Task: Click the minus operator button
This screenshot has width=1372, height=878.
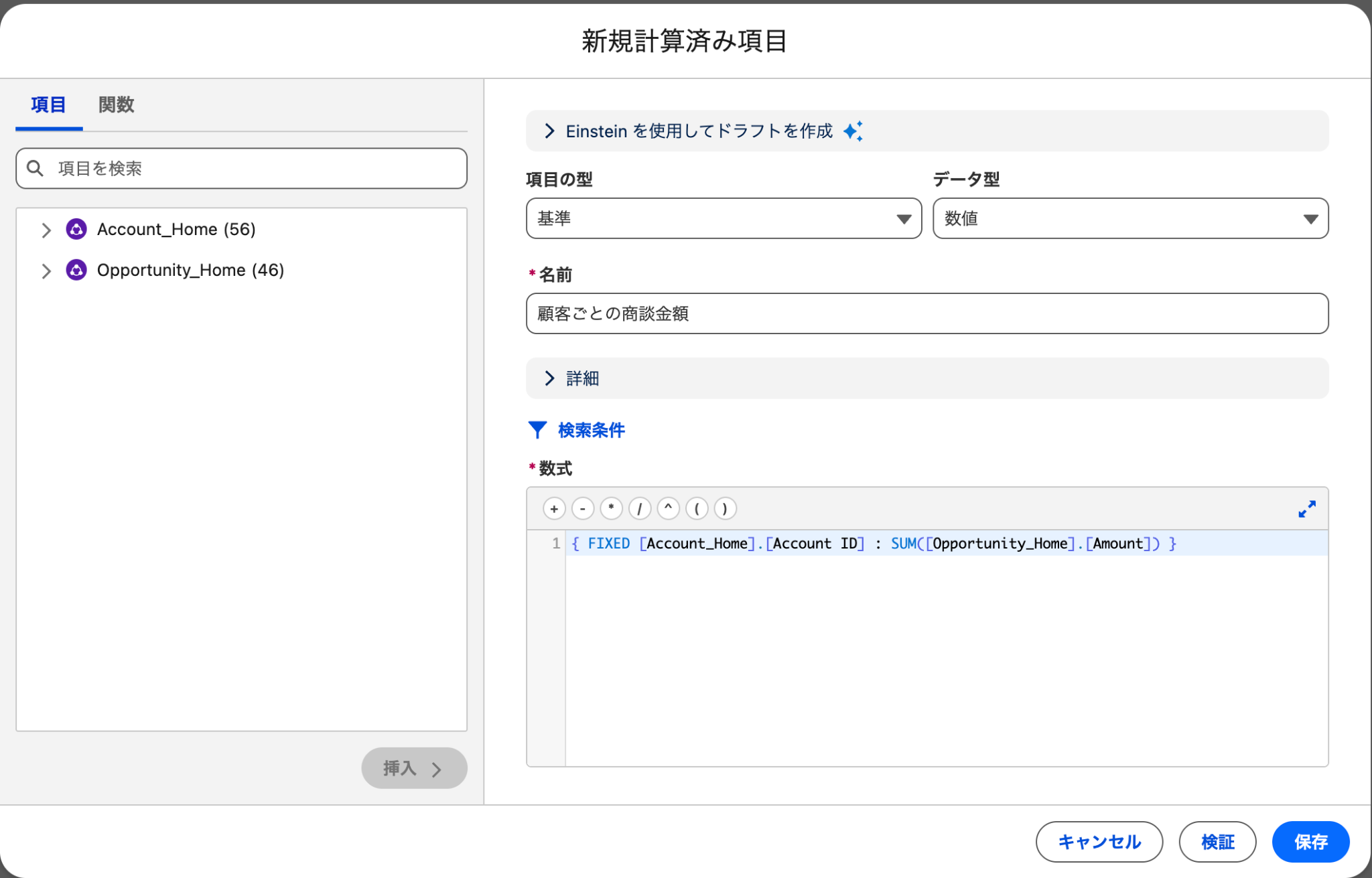Action: 583,509
